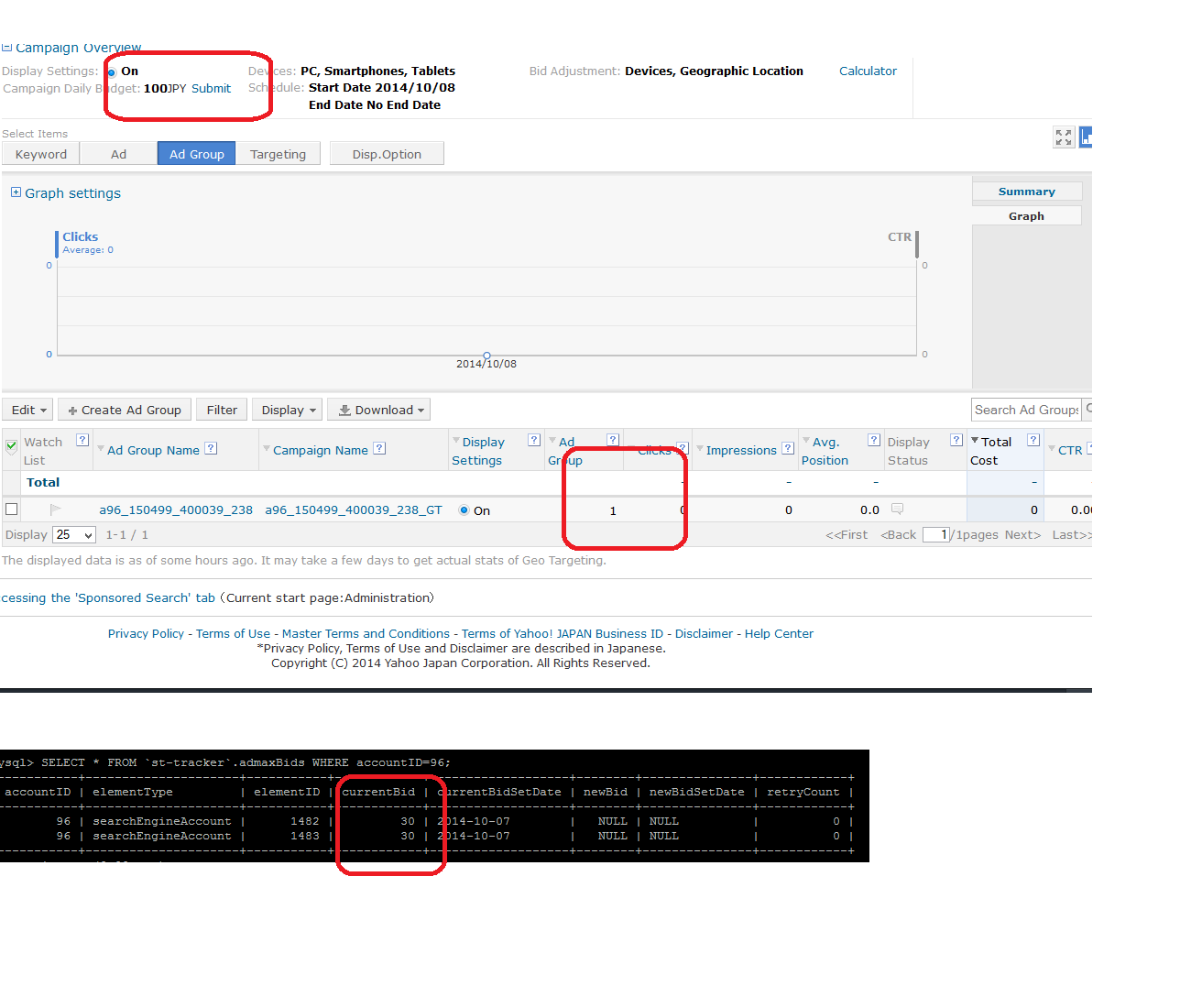The height and width of the screenshot is (1008, 1191).
Task: Sort by Avg. Position column
Action: click(825, 451)
